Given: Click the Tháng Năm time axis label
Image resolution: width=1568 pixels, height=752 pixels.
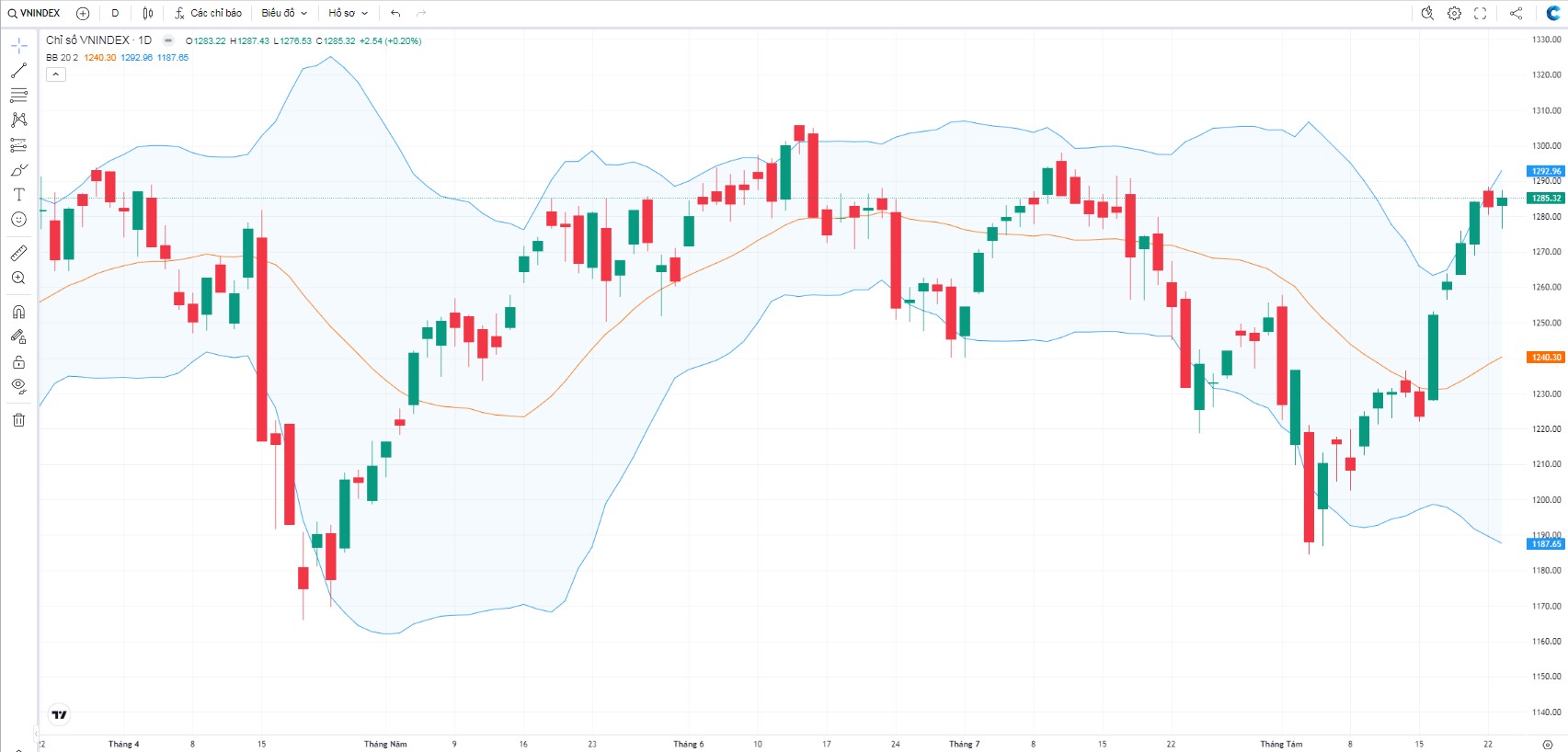Looking at the screenshot, I should tap(385, 744).
